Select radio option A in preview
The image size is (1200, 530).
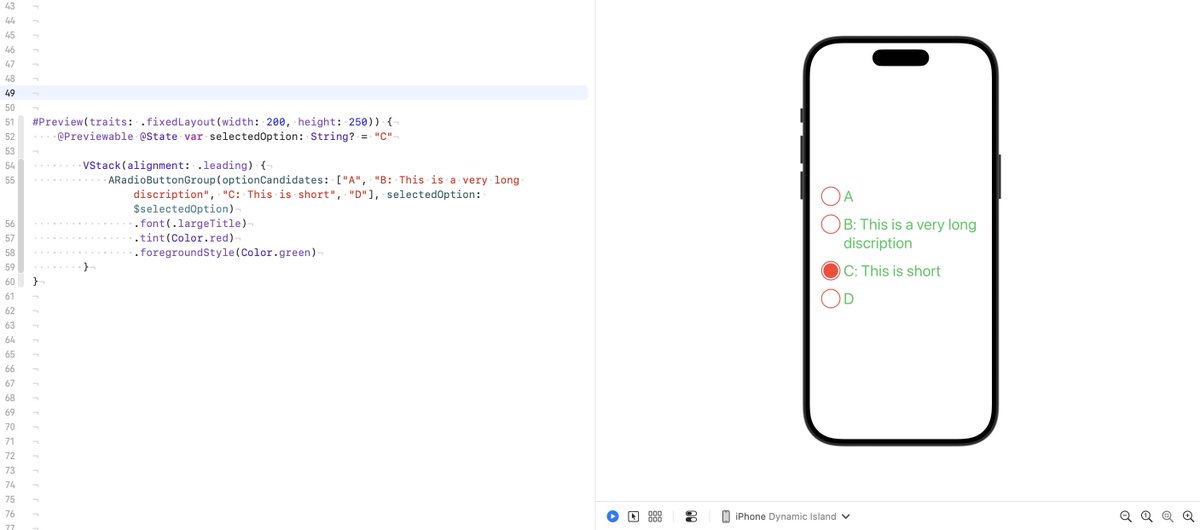(830, 196)
